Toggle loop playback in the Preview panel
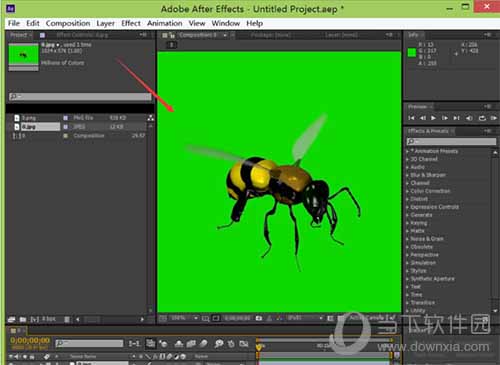Image resolution: width=500 pixels, height=365 pixels. 482,118
